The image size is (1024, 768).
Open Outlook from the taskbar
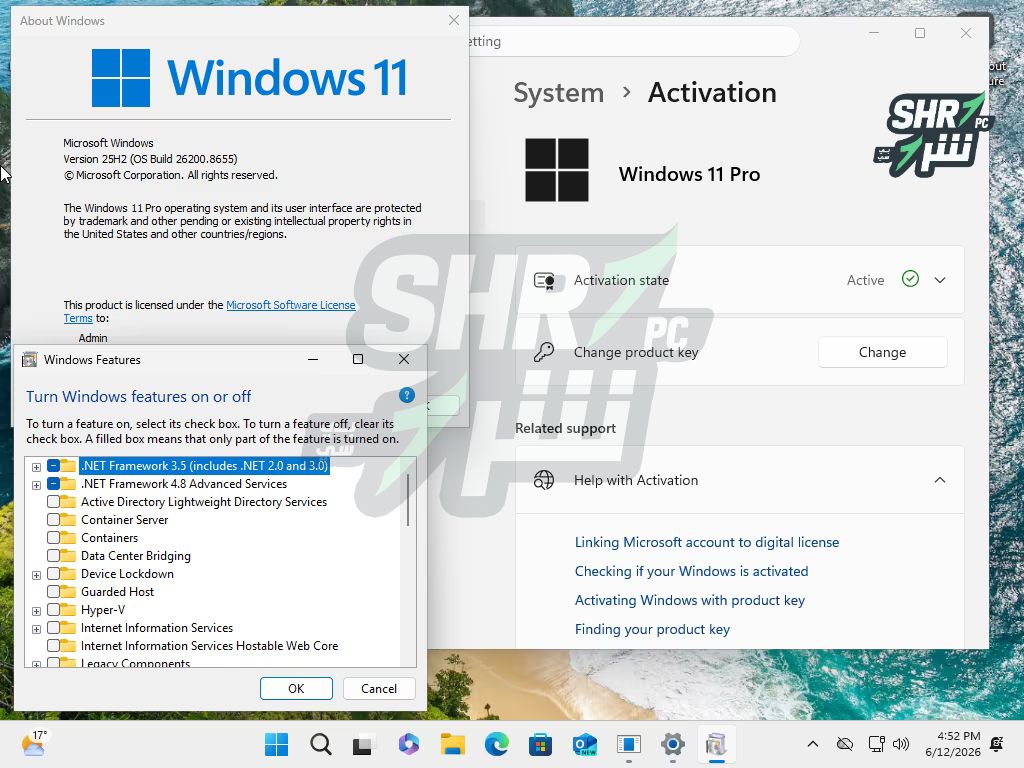click(x=584, y=744)
